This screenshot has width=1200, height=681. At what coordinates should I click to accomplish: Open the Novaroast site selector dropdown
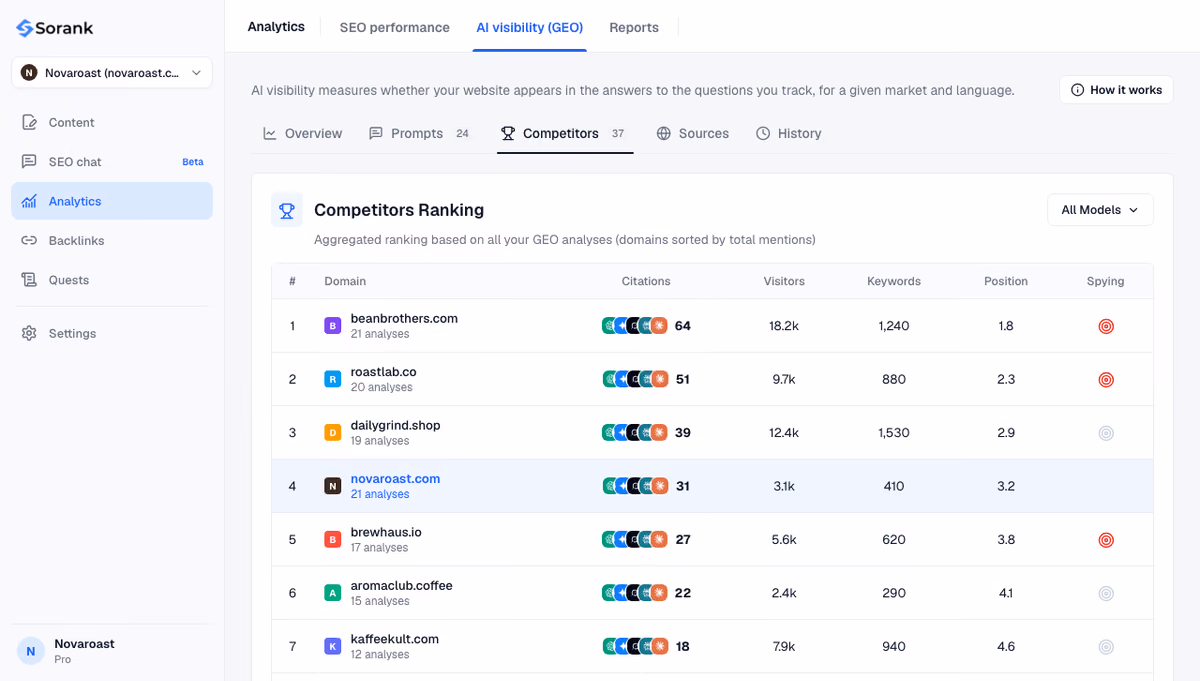click(x=112, y=72)
